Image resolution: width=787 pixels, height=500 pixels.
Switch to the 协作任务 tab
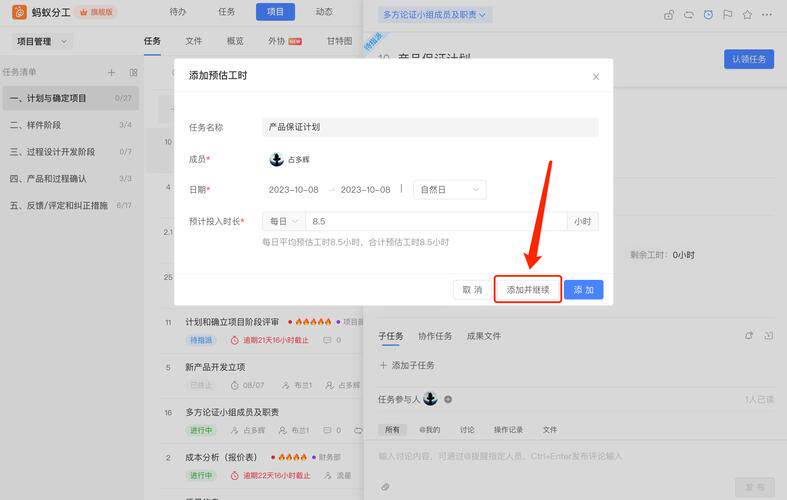pos(435,336)
